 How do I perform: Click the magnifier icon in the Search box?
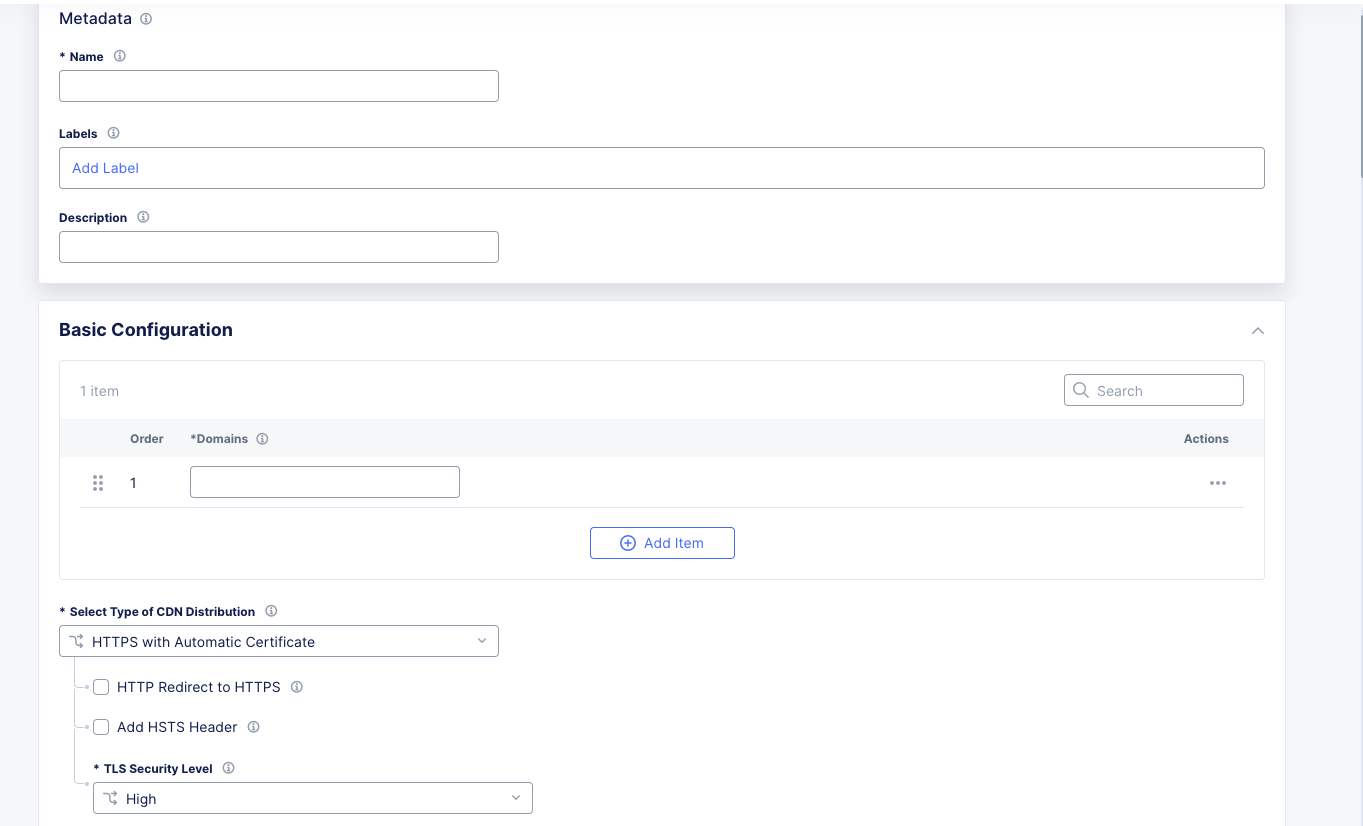(x=1081, y=390)
